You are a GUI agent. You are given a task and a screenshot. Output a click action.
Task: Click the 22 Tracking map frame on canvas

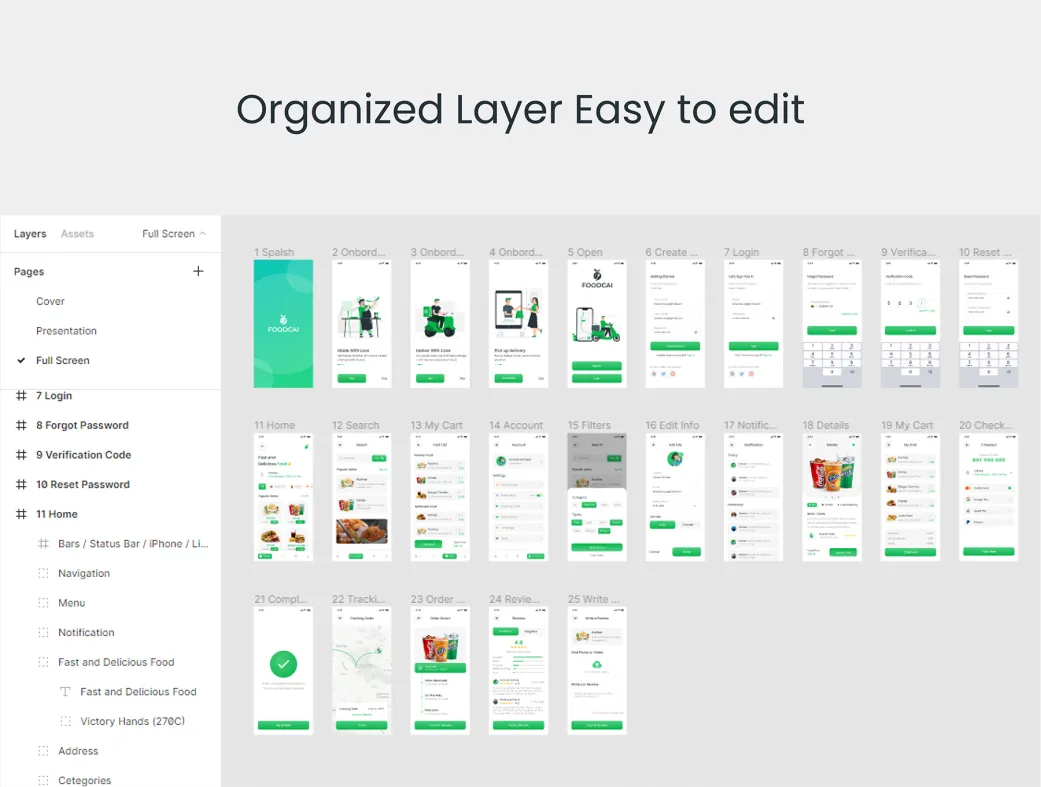[361, 670]
